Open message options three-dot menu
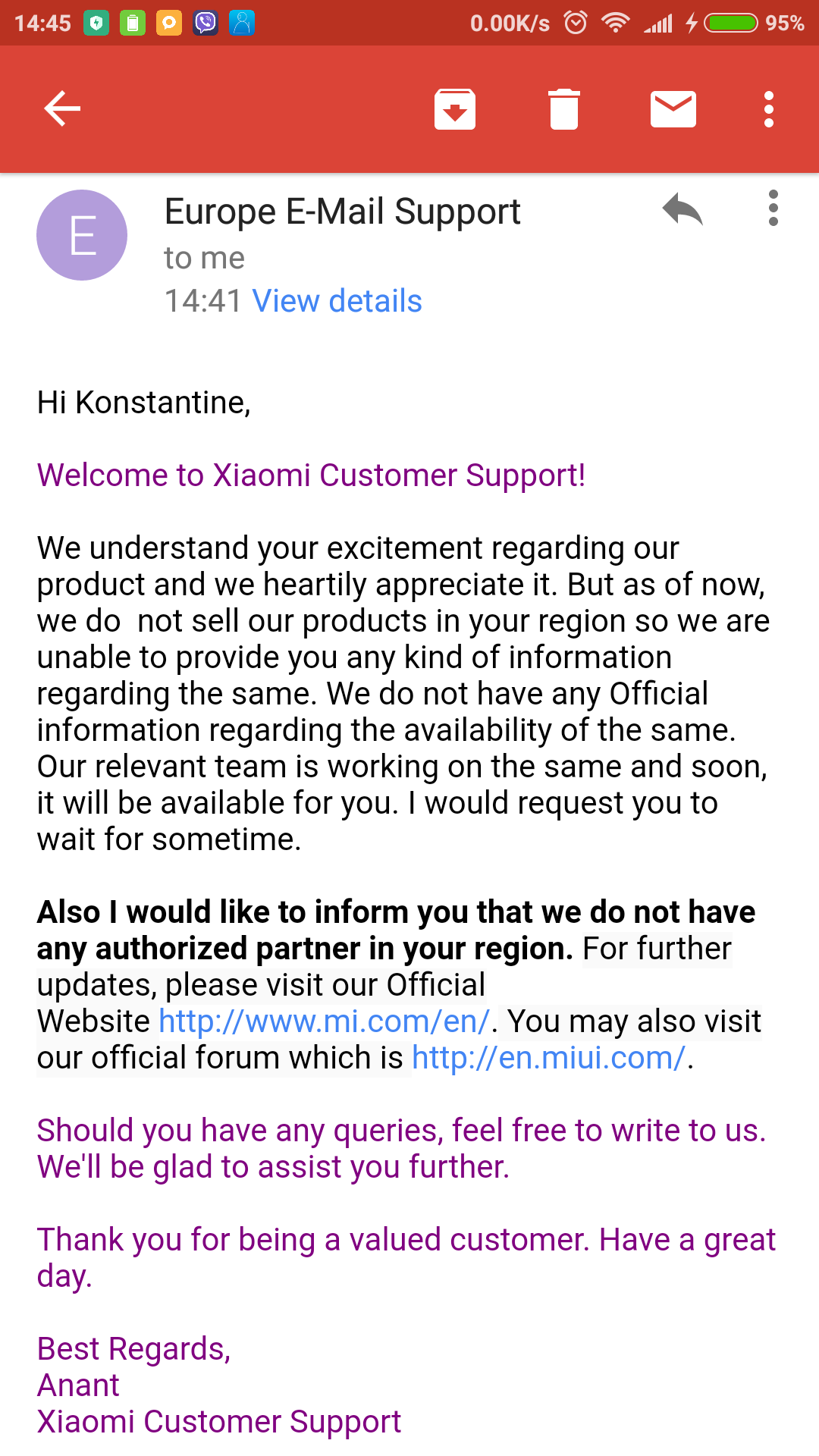This screenshot has width=819, height=1456. 773,208
